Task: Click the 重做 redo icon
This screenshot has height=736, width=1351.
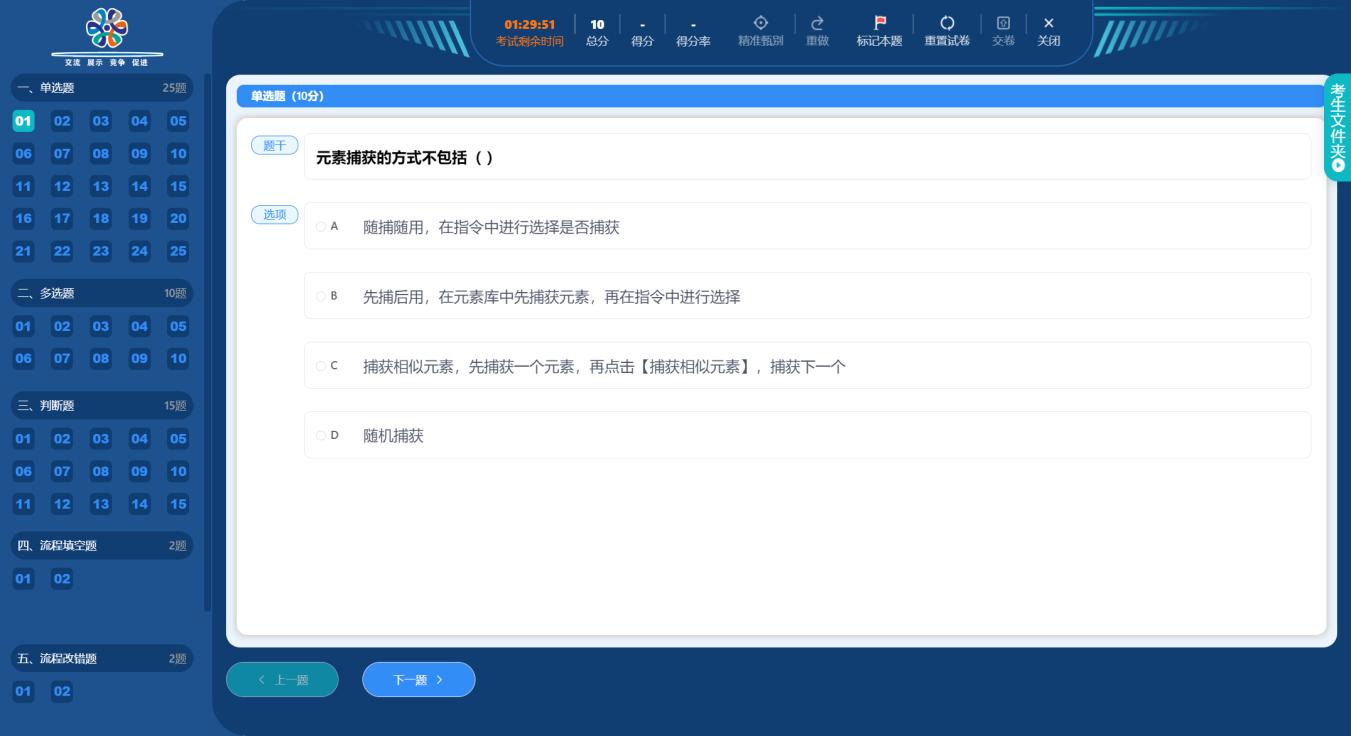Action: pyautogui.click(x=817, y=23)
